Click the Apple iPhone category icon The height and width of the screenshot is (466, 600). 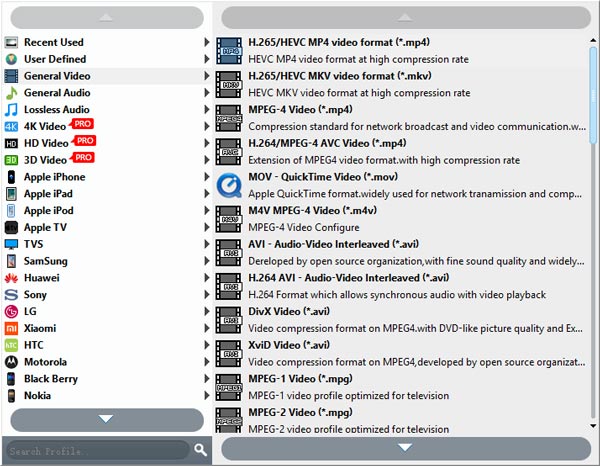[11, 177]
